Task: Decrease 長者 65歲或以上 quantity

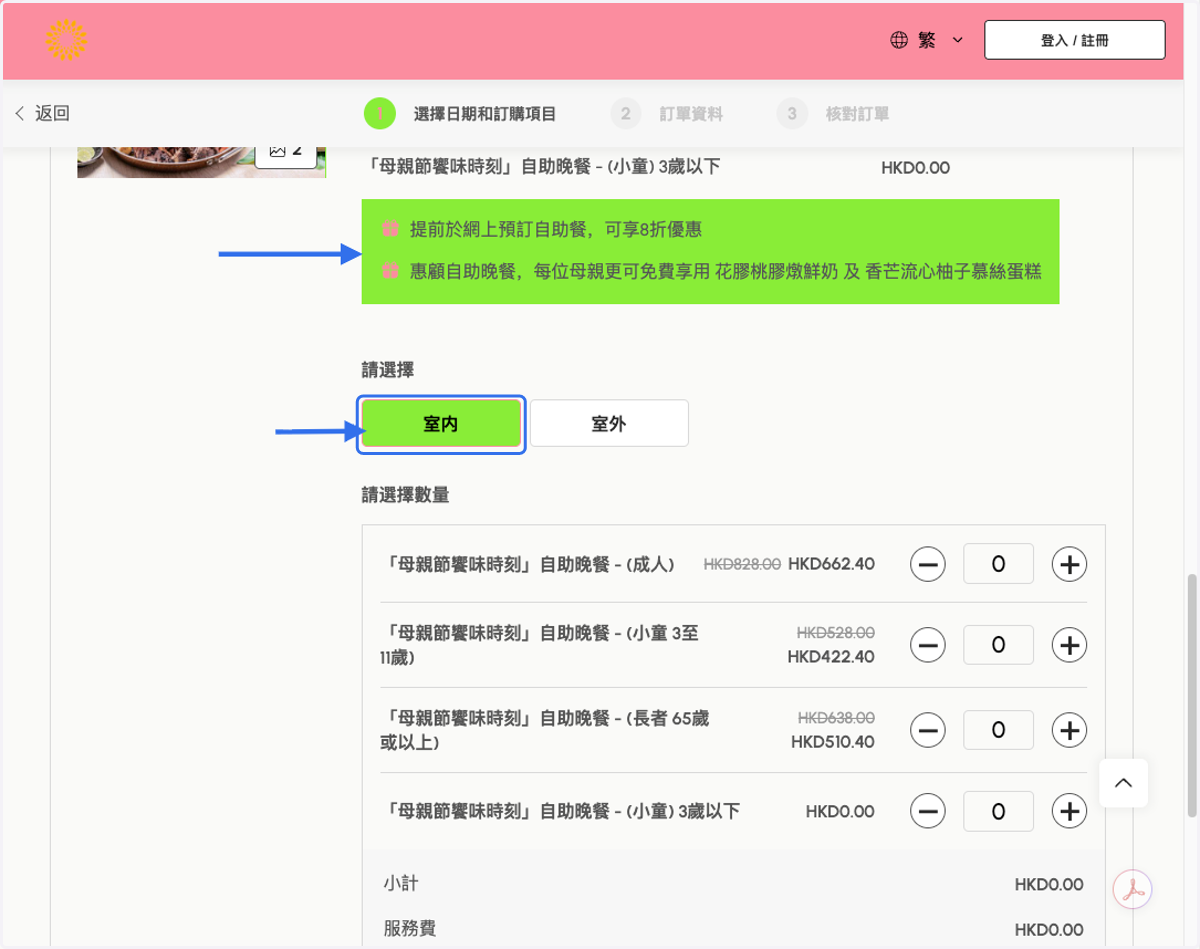Action: point(928,731)
